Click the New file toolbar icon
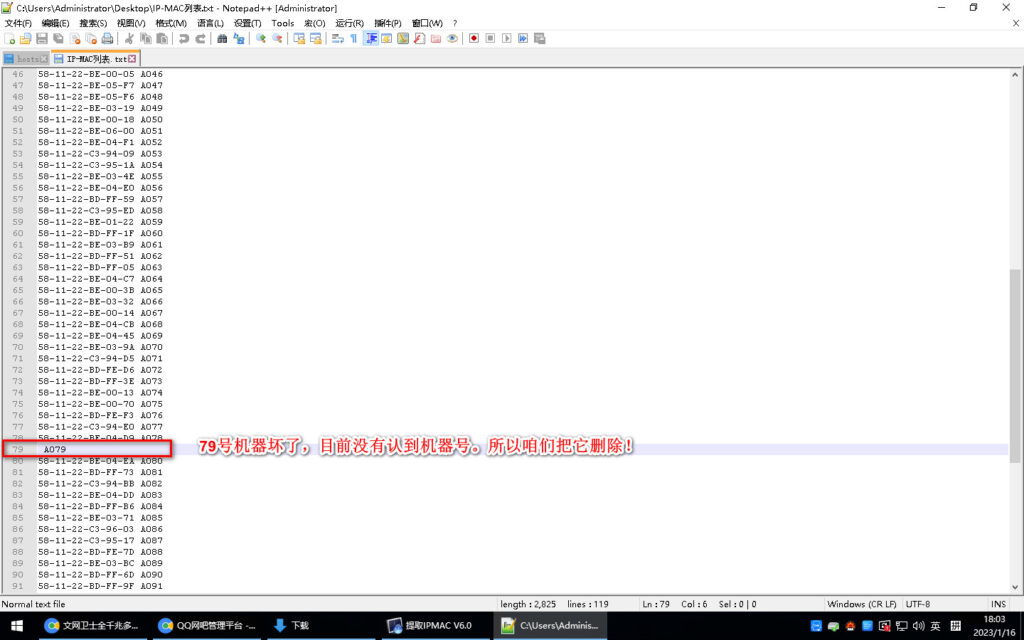This screenshot has width=1024, height=640. pos(10,39)
